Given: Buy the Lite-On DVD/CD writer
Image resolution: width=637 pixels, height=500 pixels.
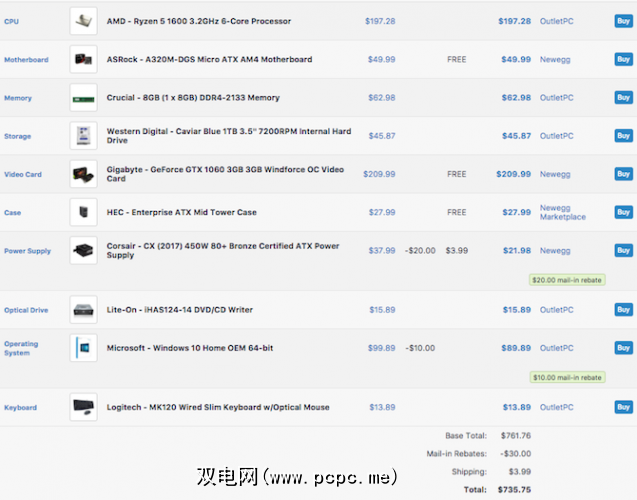Looking at the screenshot, I should click(624, 310).
